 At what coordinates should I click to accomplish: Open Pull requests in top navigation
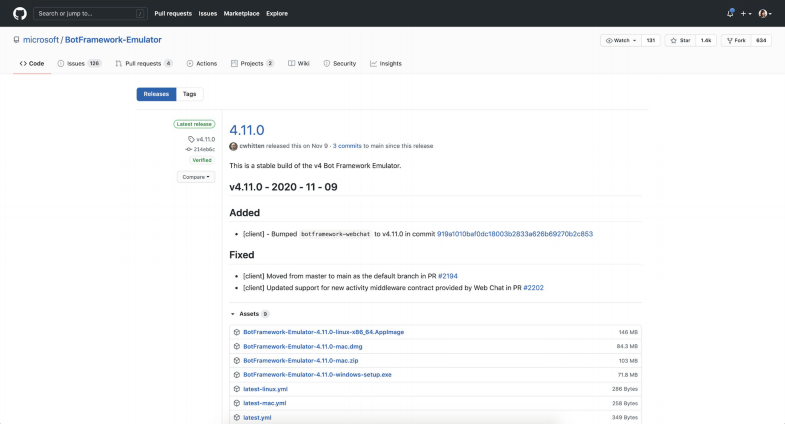point(173,14)
